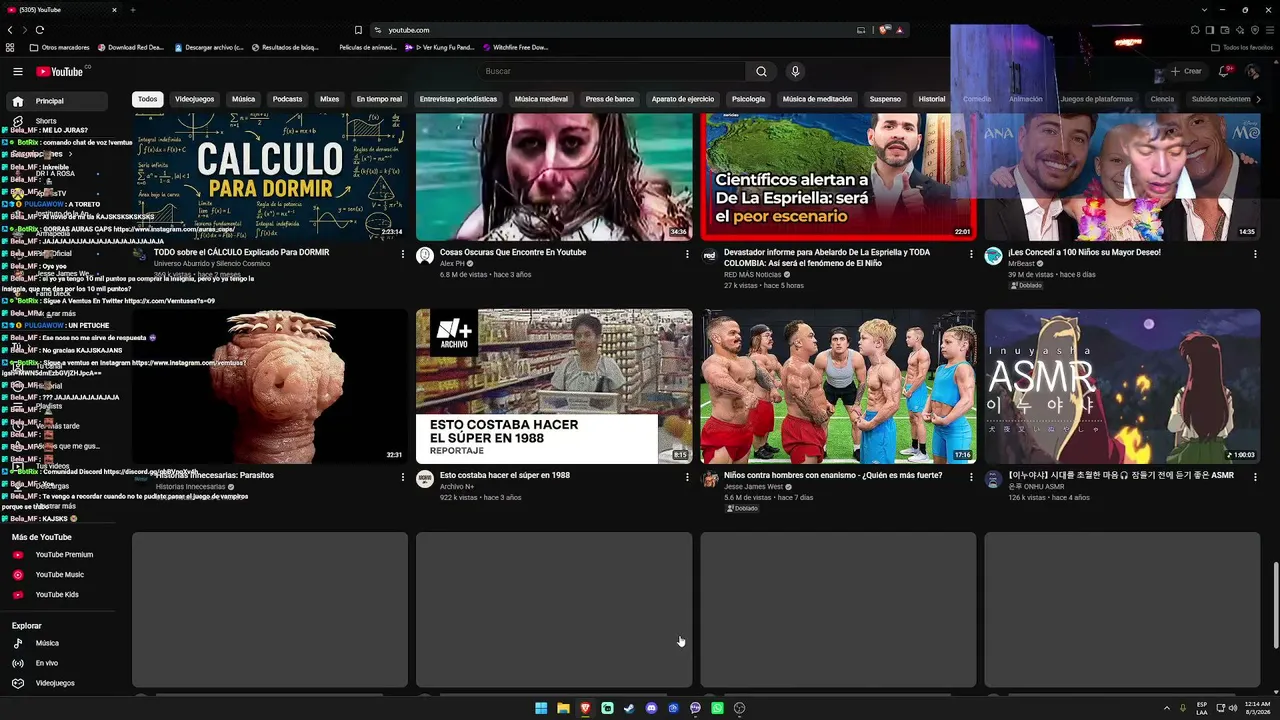The image size is (1280, 720).
Task: Select the Suspenso filter chip
Action: tap(885, 99)
